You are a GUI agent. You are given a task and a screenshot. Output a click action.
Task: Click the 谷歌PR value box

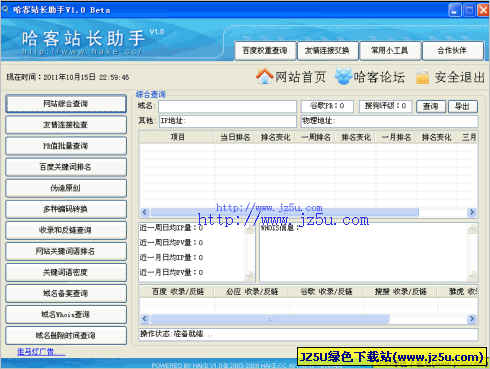click(x=327, y=106)
